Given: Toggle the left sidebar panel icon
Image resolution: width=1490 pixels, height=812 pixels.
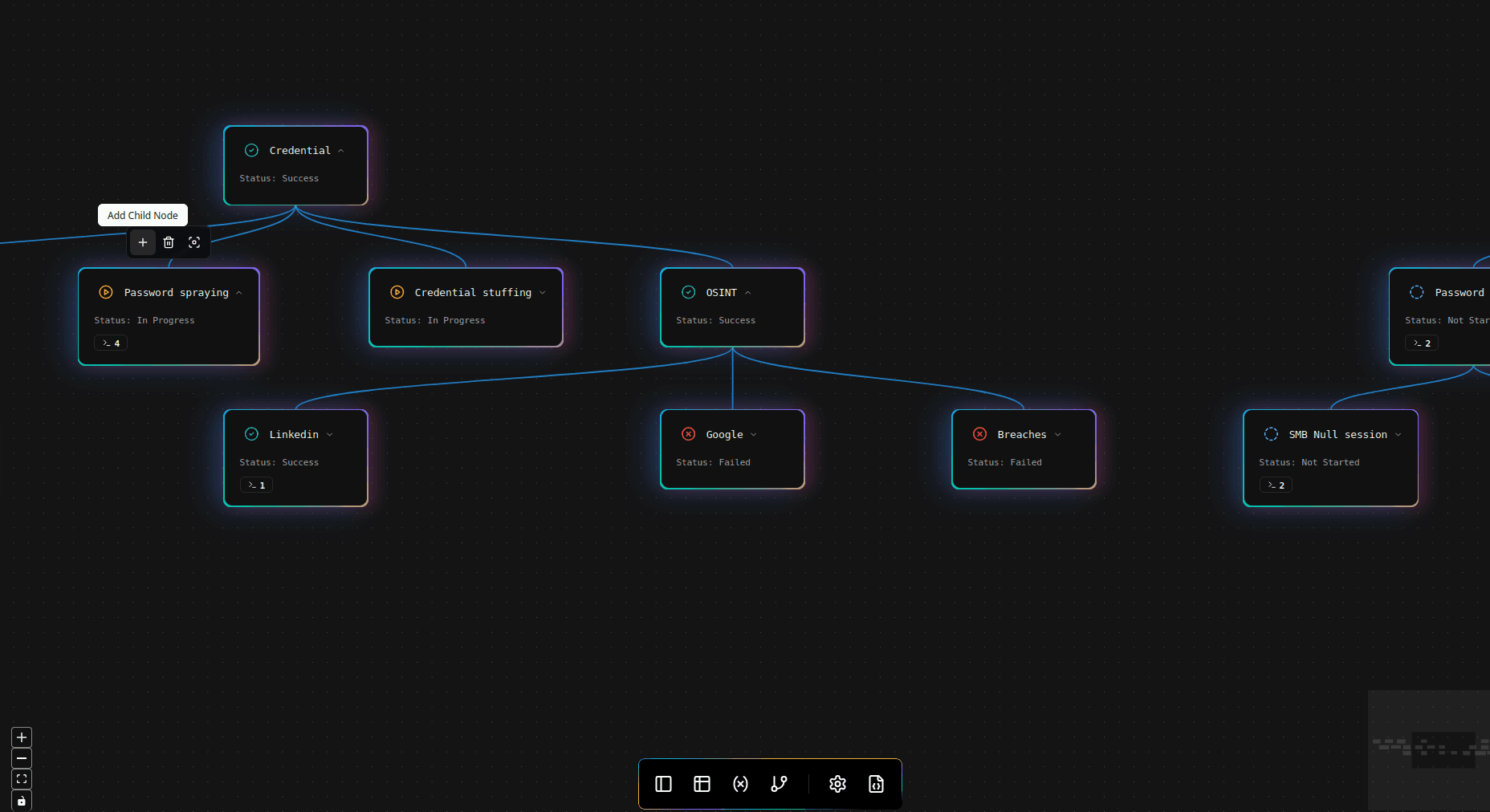Looking at the screenshot, I should pos(662,784).
